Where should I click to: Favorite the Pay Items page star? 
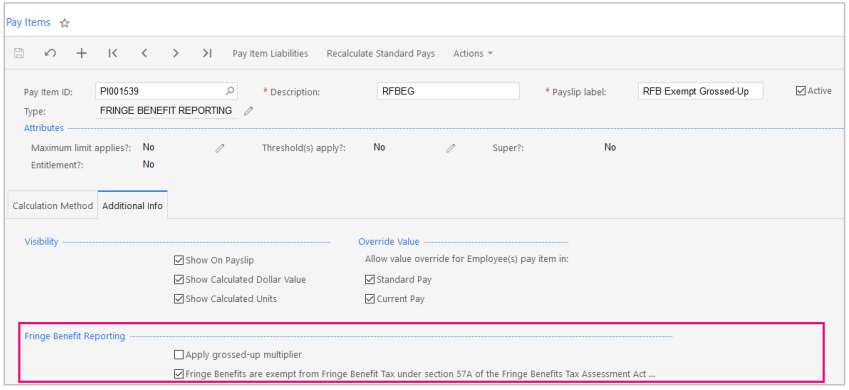(x=64, y=23)
